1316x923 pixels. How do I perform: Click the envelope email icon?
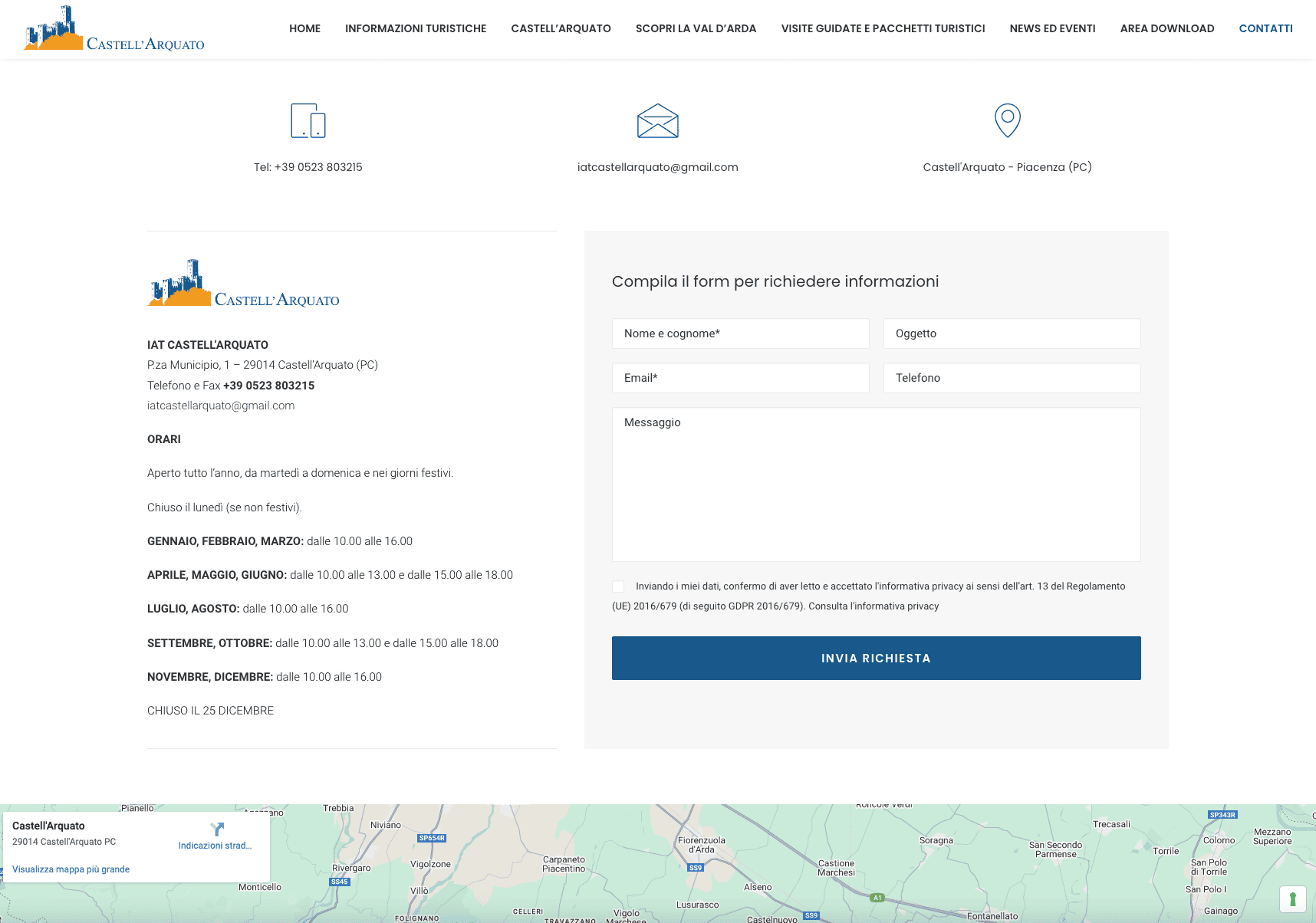click(x=657, y=121)
